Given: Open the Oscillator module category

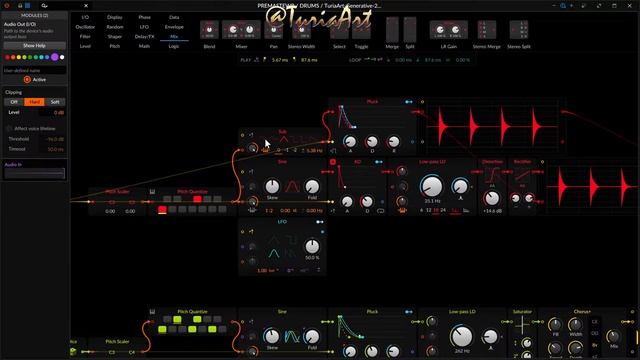Looking at the screenshot, I should (85, 27).
